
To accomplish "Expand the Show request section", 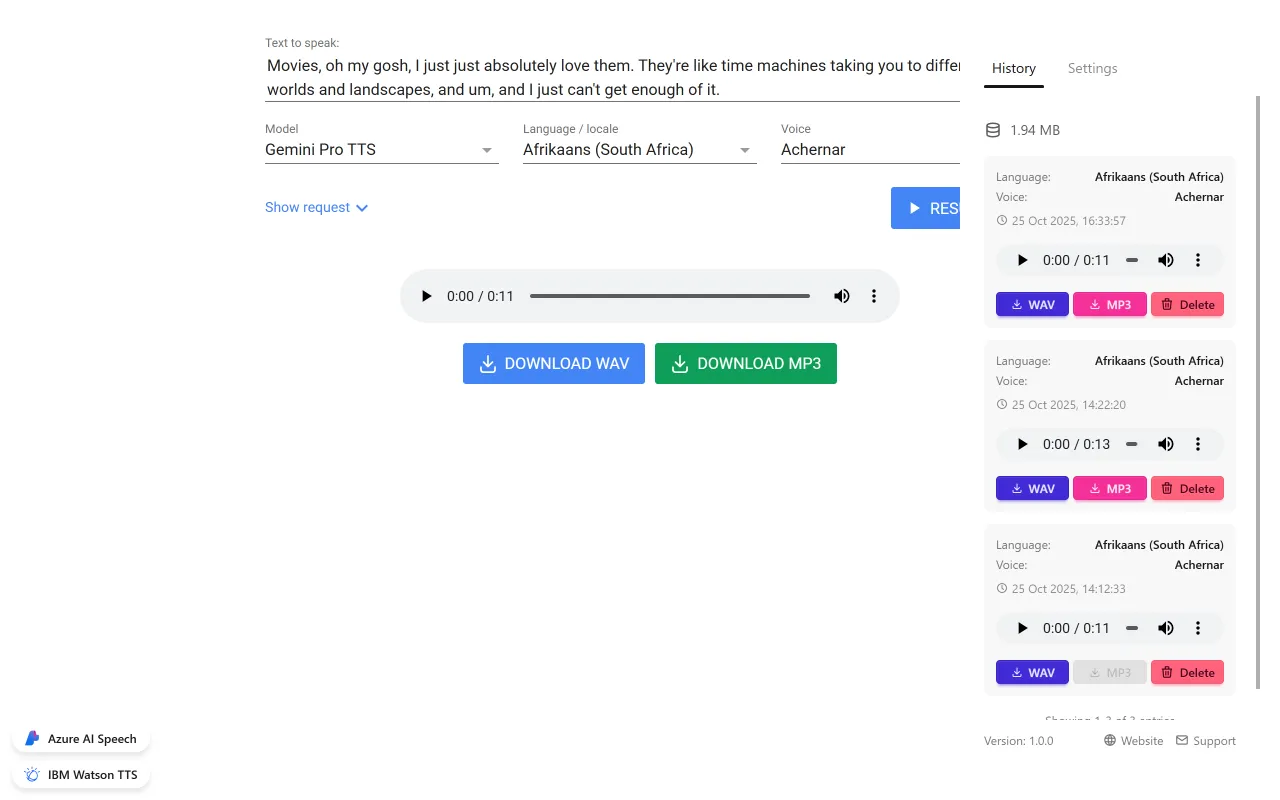I will click(316, 207).
